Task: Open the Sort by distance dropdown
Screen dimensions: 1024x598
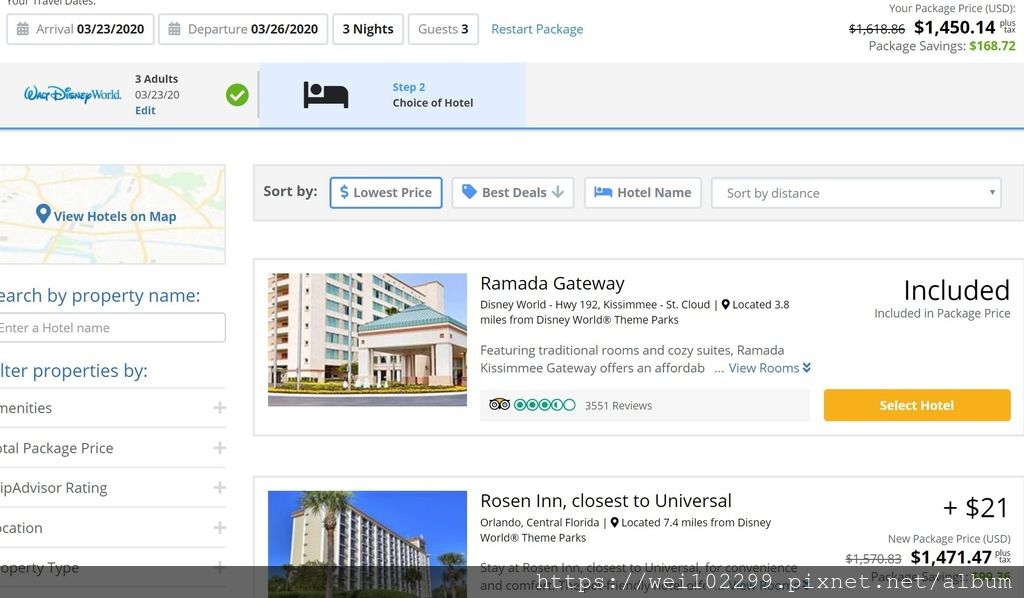Action: coord(856,193)
